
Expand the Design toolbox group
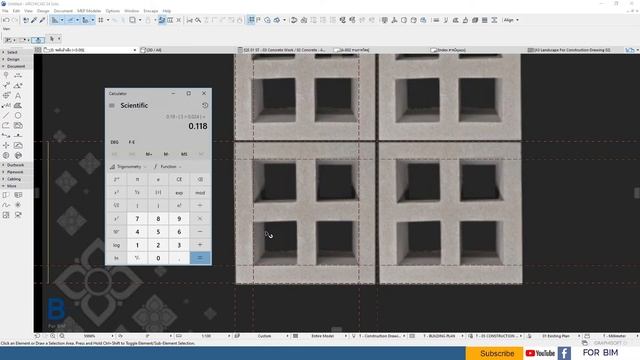(x=13, y=59)
